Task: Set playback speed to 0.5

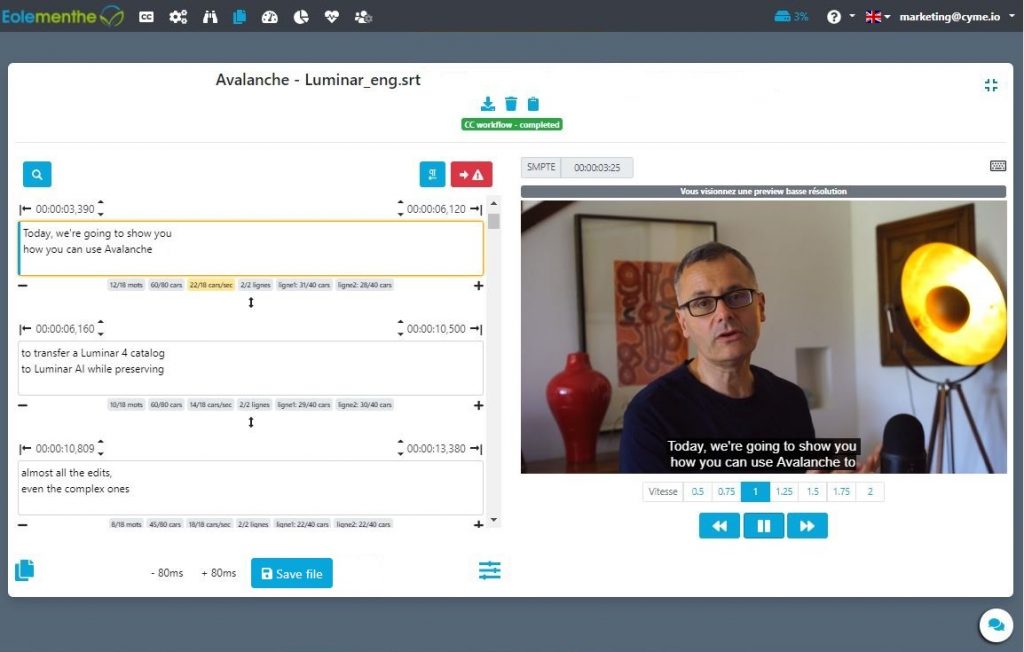Action: click(697, 491)
